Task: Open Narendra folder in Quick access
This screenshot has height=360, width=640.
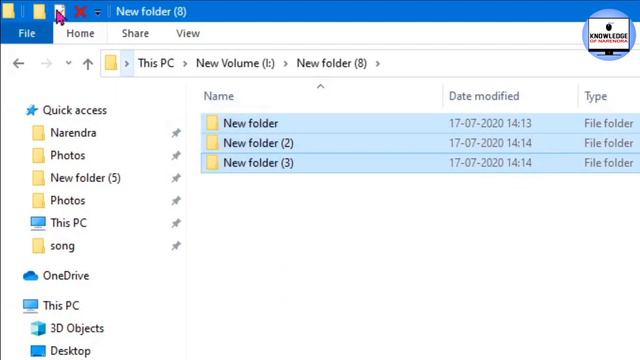Action: coord(73,133)
